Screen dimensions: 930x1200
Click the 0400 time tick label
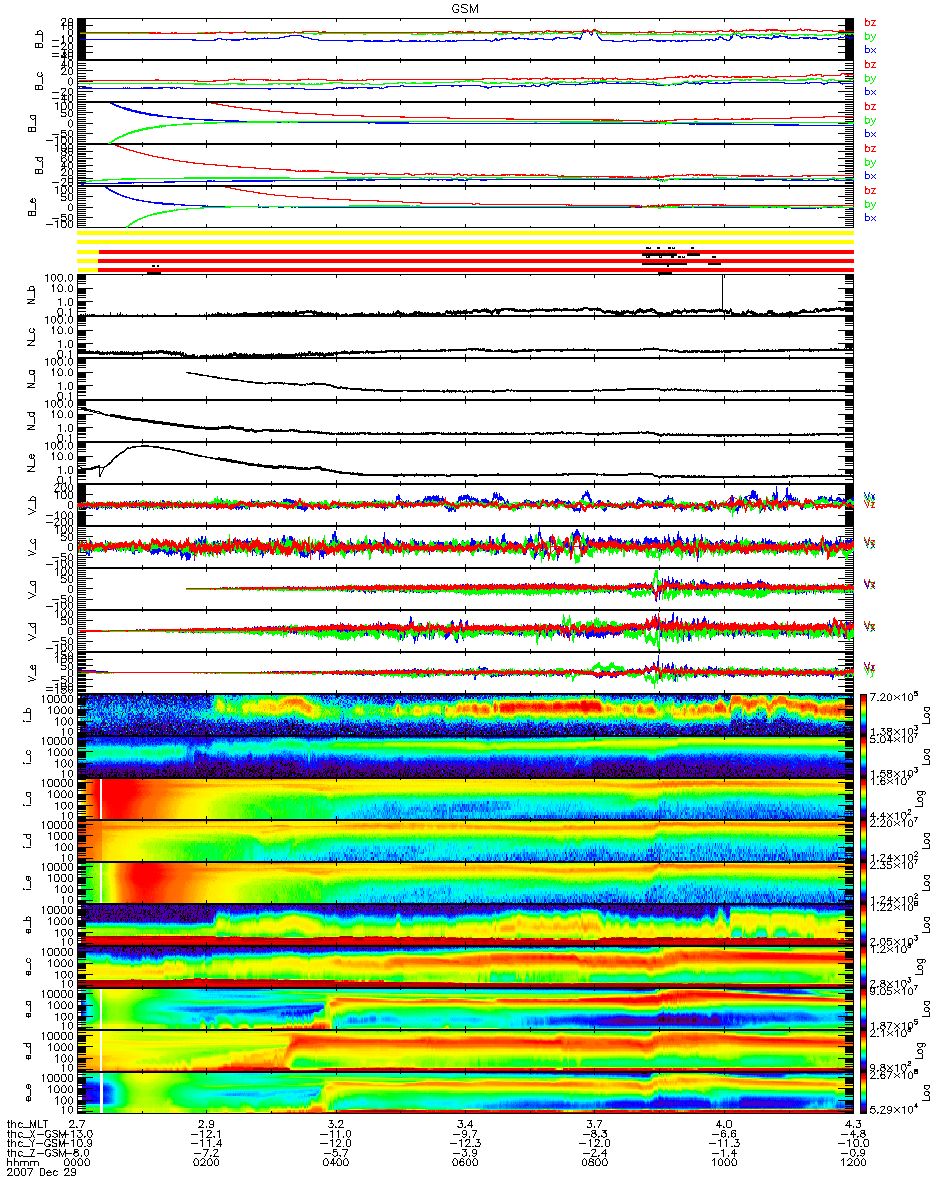pyautogui.click(x=336, y=1163)
